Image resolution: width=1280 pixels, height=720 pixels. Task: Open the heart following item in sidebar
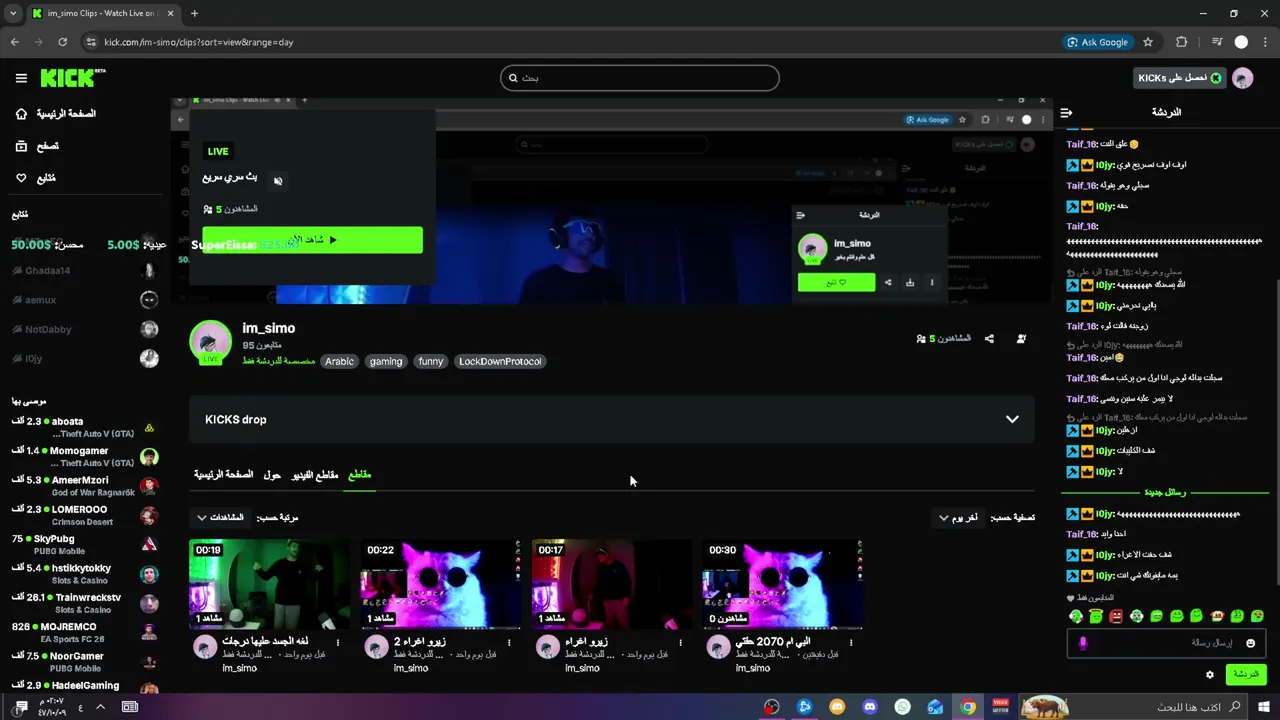coord(36,178)
